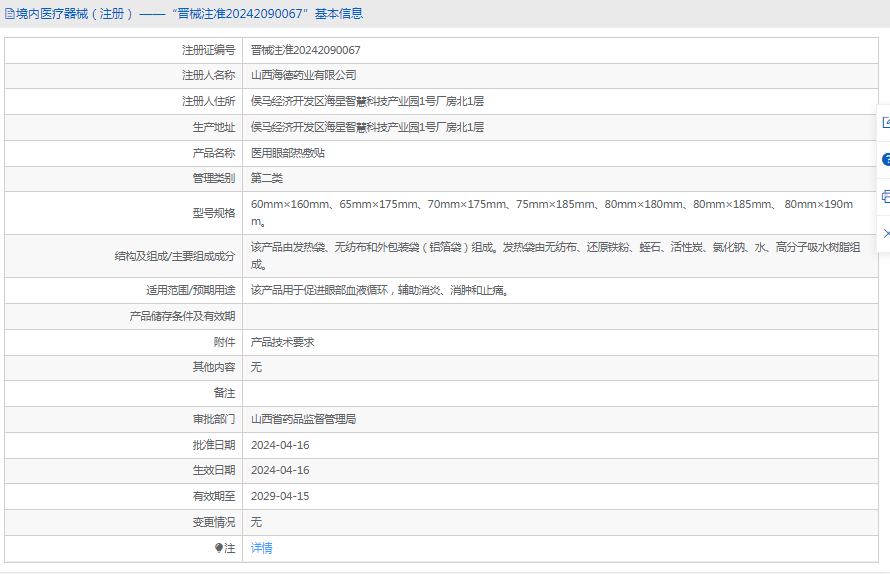
Task: Click the 生产地址 address value
Action: tap(367, 127)
